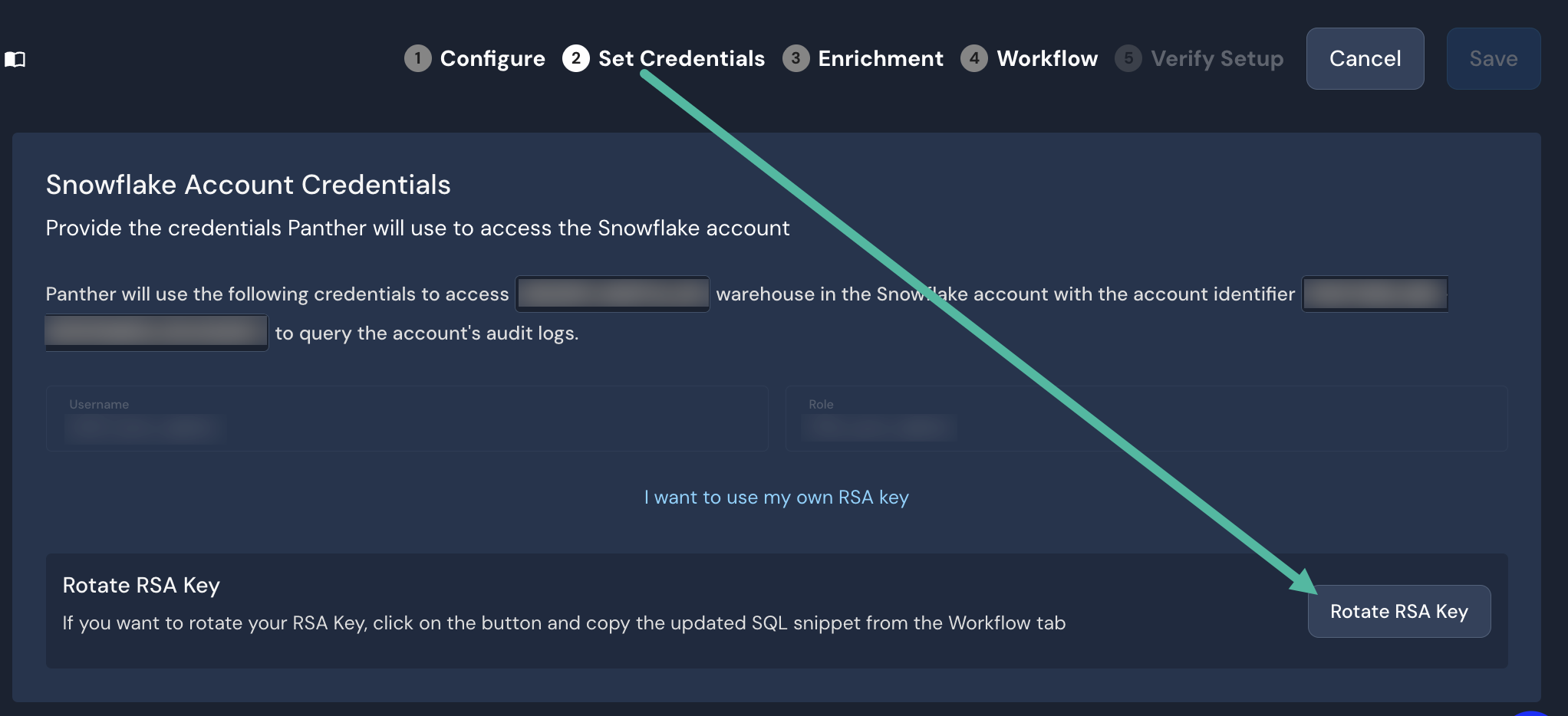1568x716 pixels.
Task: Click the blurred warehouse name chip
Action: [x=611, y=294]
